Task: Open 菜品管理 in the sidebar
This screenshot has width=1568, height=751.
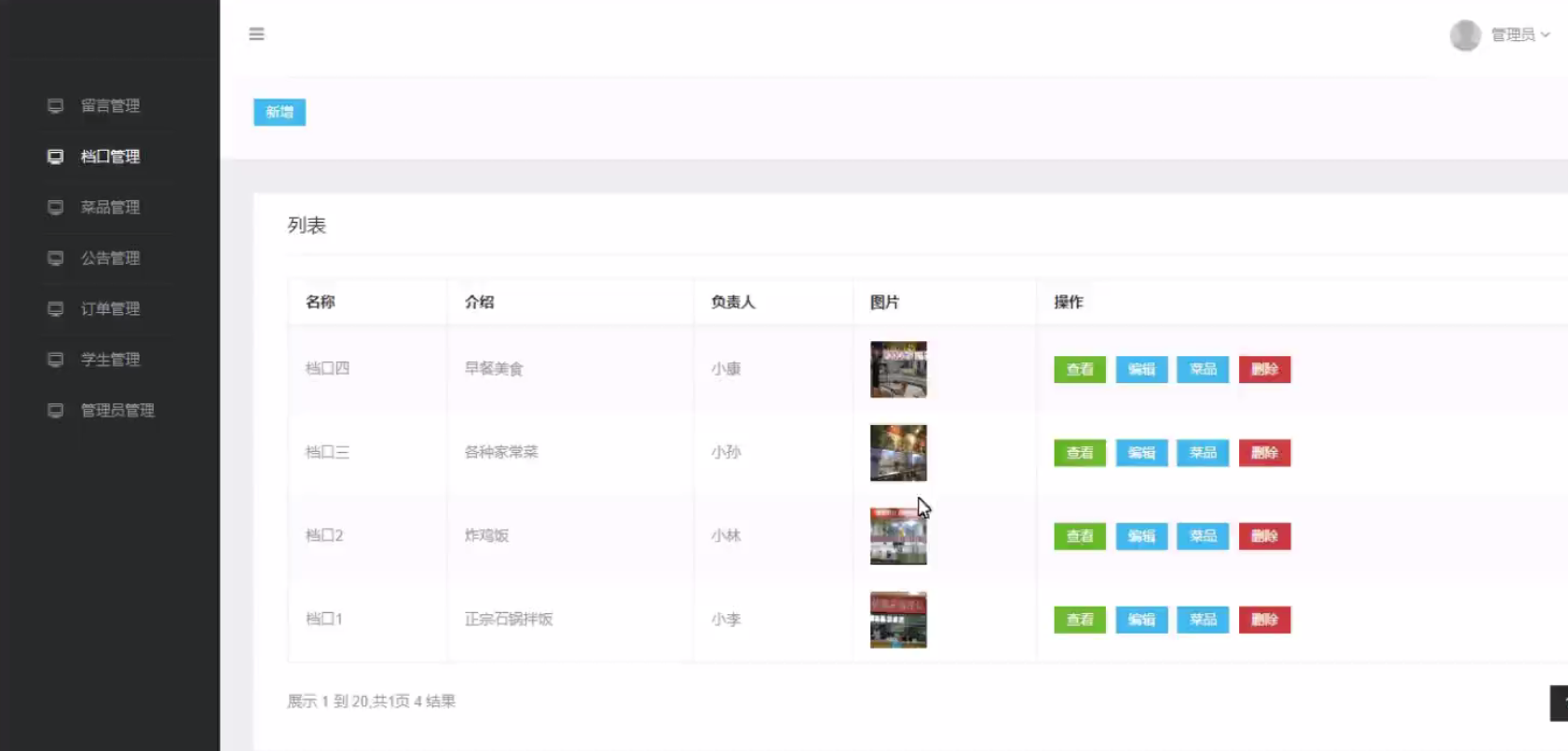Action: [110, 208]
